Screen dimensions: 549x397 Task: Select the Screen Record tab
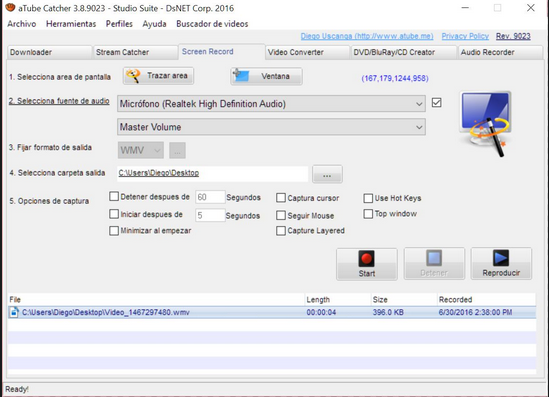tap(222, 51)
